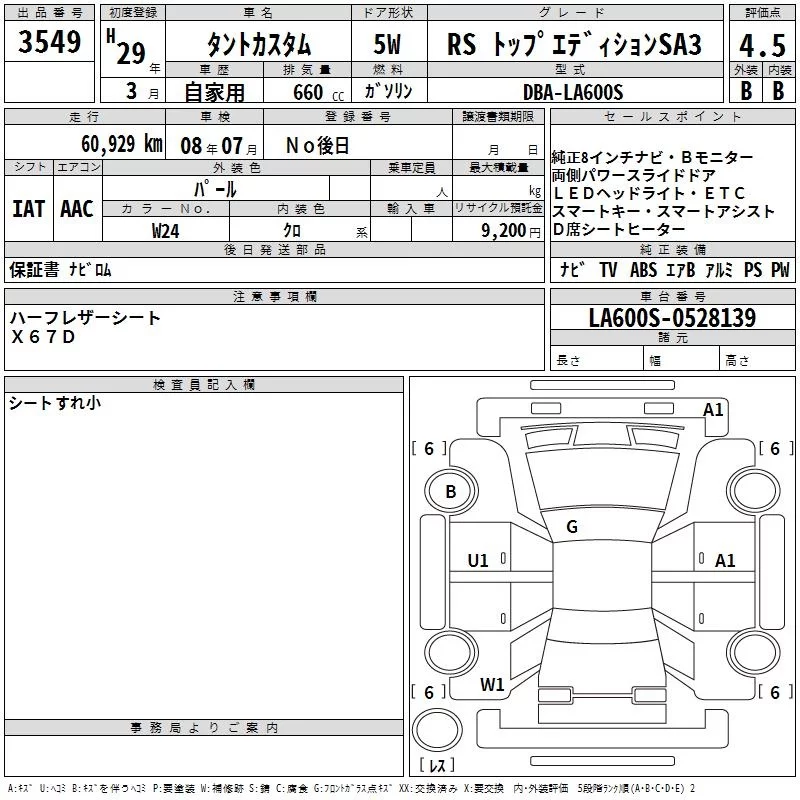
Task: Click the exterior color パール
Action: pos(215,189)
